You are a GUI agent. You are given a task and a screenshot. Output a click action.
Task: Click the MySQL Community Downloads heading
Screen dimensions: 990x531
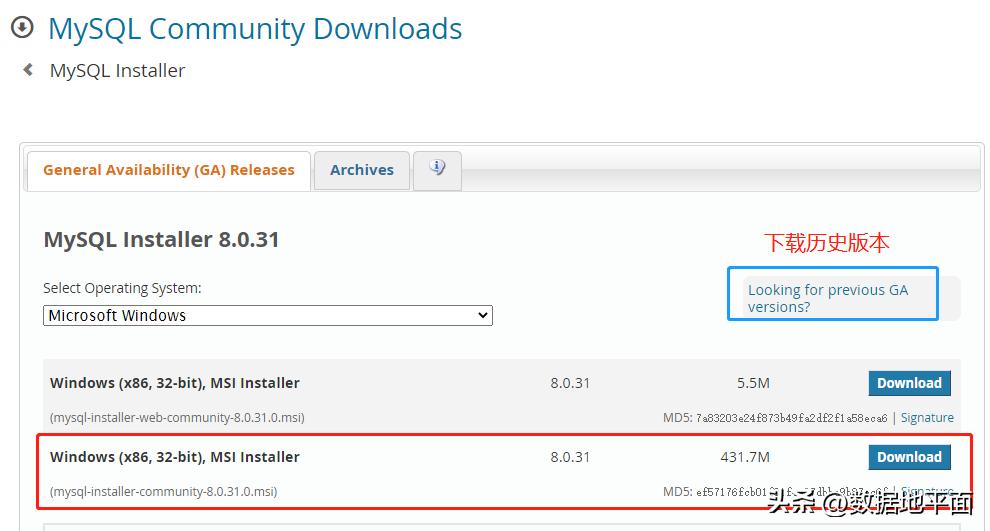pyautogui.click(x=255, y=29)
